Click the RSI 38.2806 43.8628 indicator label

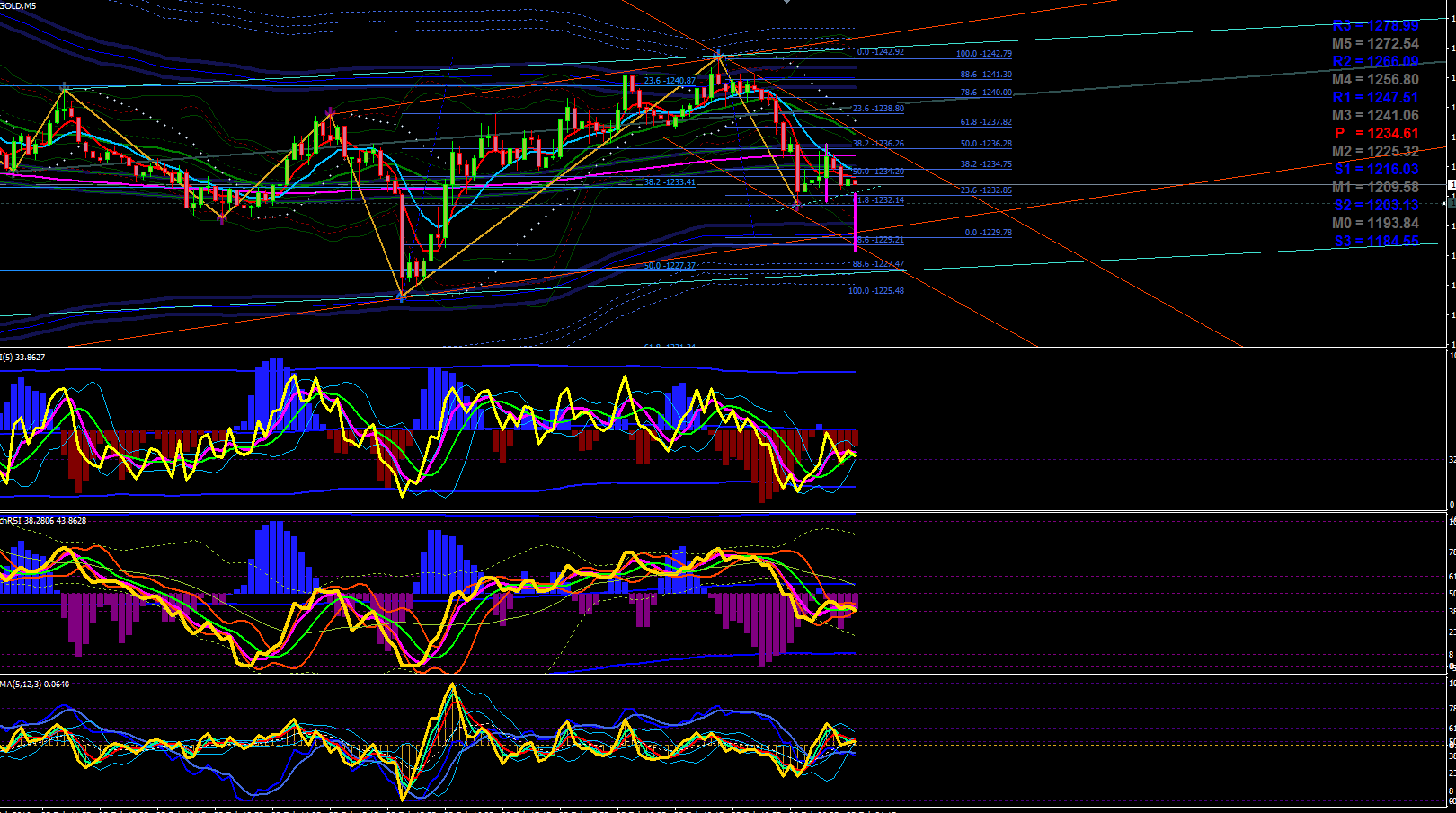pos(44,521)
